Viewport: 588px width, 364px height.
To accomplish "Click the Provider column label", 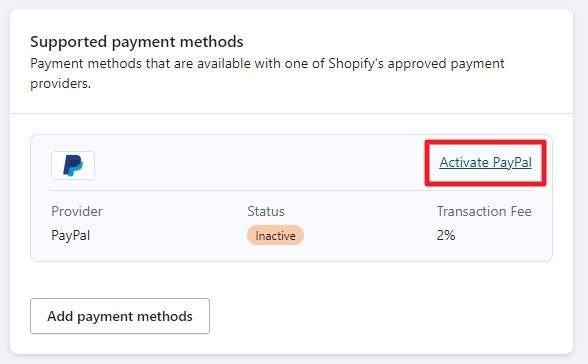I will tap(77, 211).
